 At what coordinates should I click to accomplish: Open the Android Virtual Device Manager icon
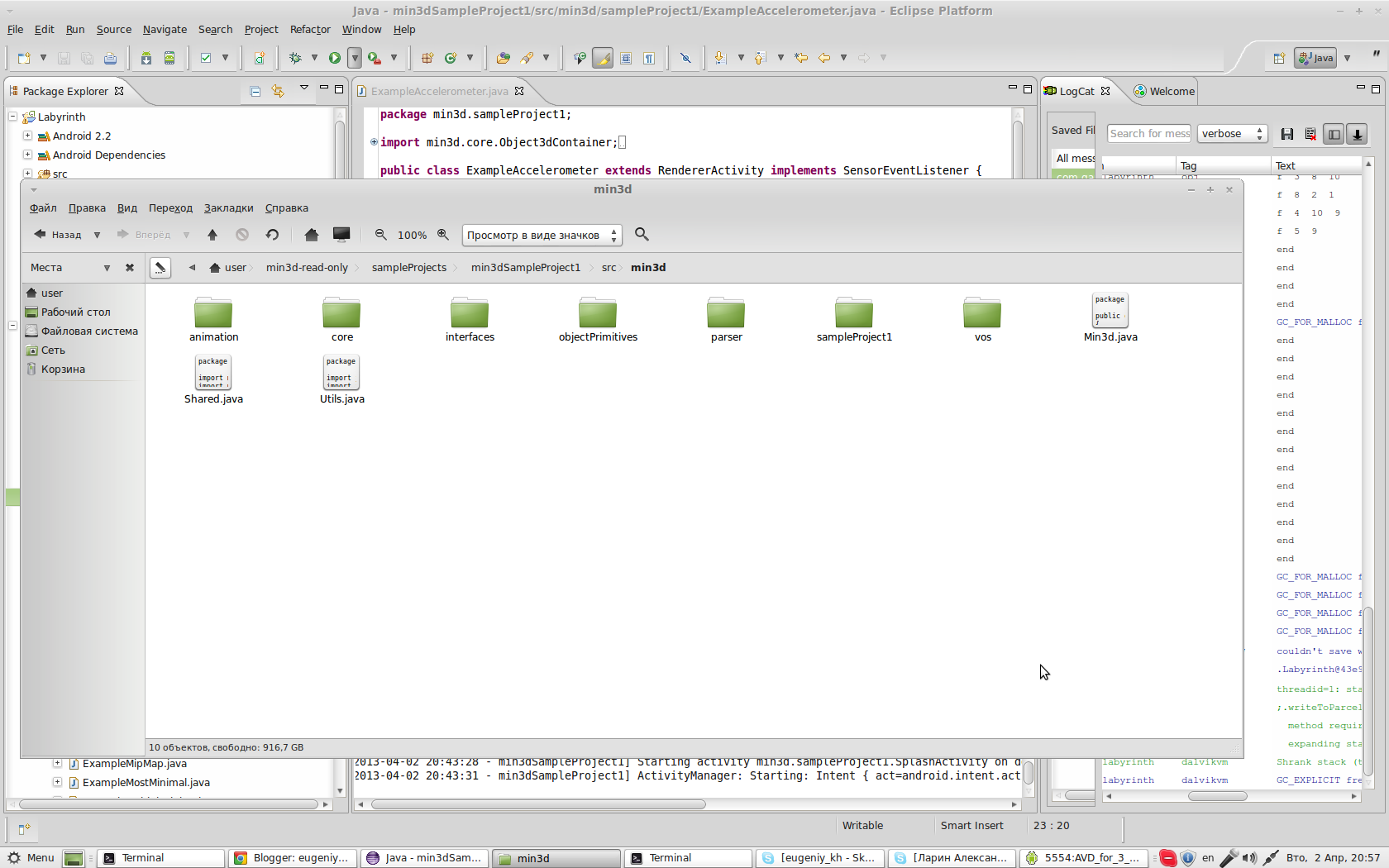pos(169,58)
